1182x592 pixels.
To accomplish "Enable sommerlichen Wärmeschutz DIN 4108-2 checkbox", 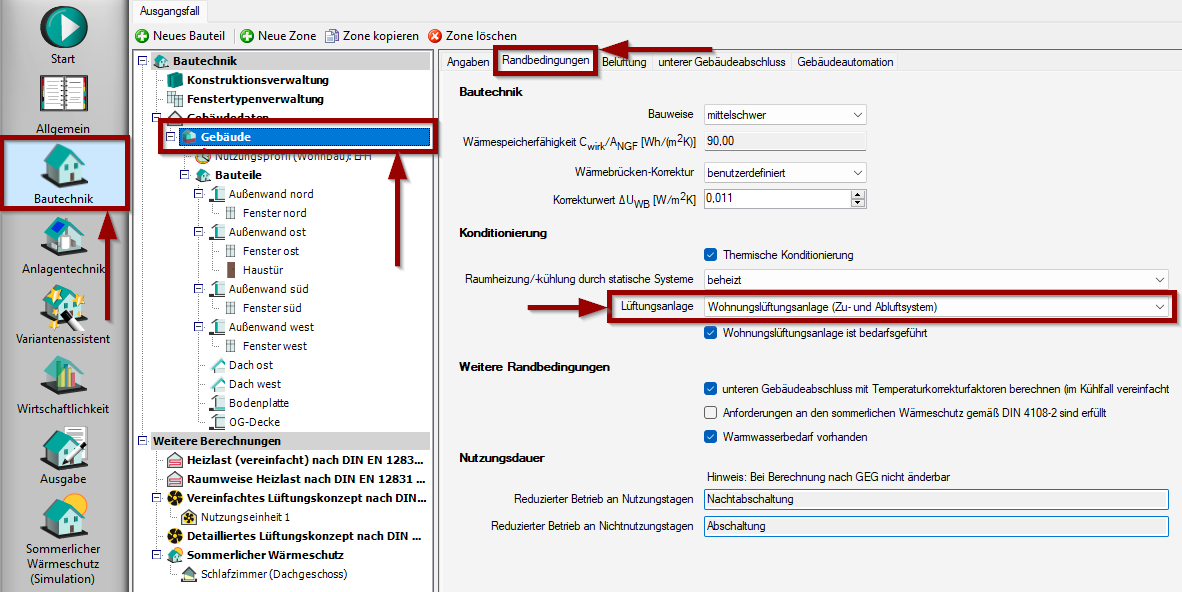I will coord(711,412).
